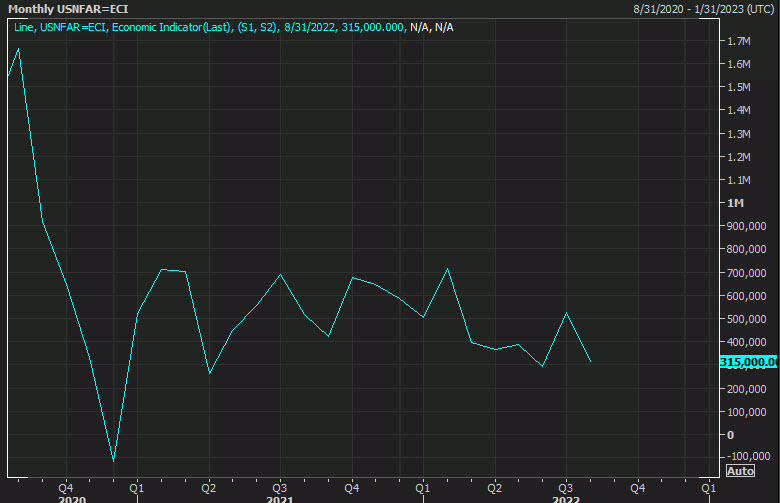Click the 700,000 axis label
This screenshot has height=503, width=780.
click(746, 273)
